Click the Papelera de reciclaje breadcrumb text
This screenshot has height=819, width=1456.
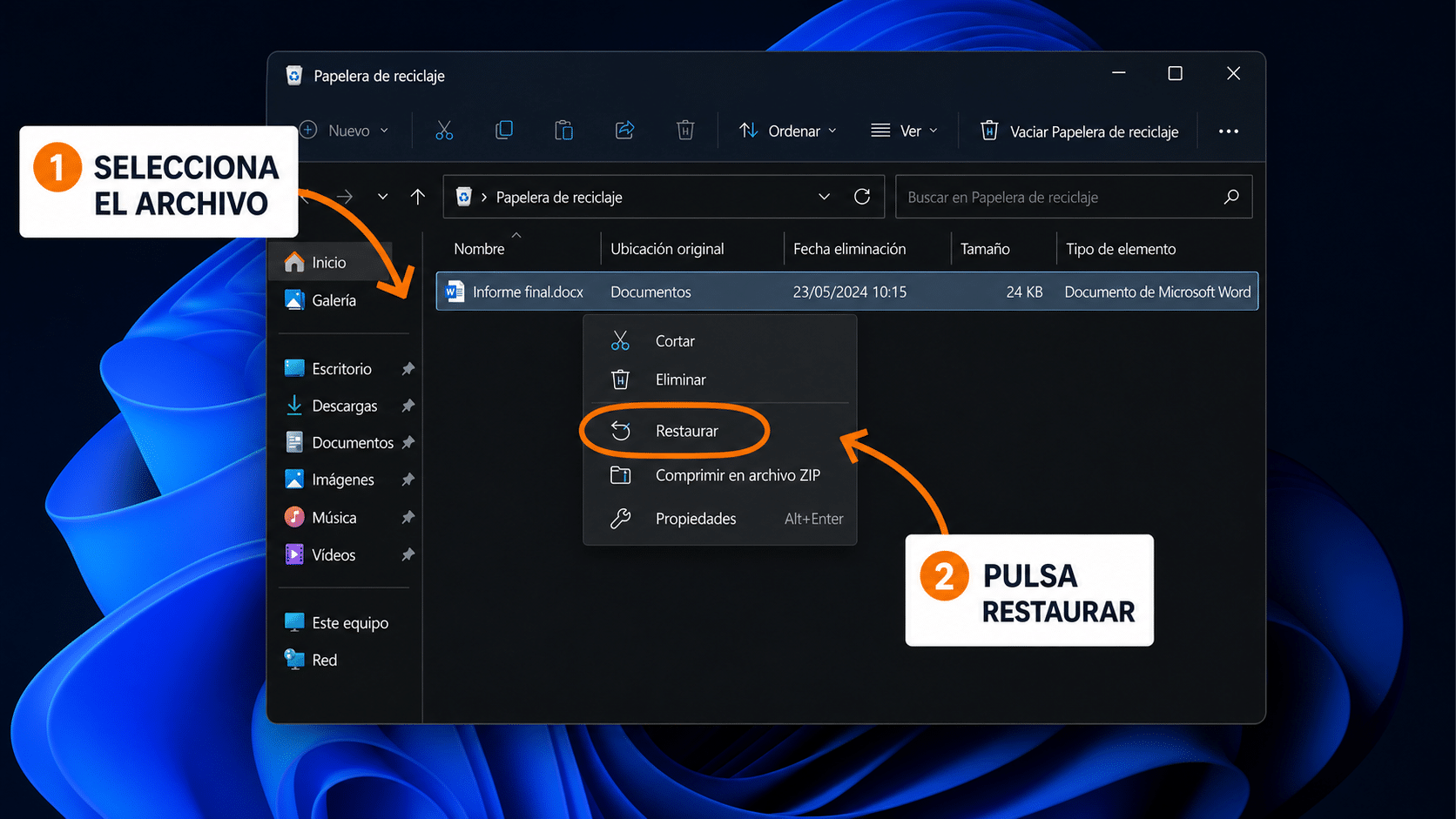tap(559, 198)
